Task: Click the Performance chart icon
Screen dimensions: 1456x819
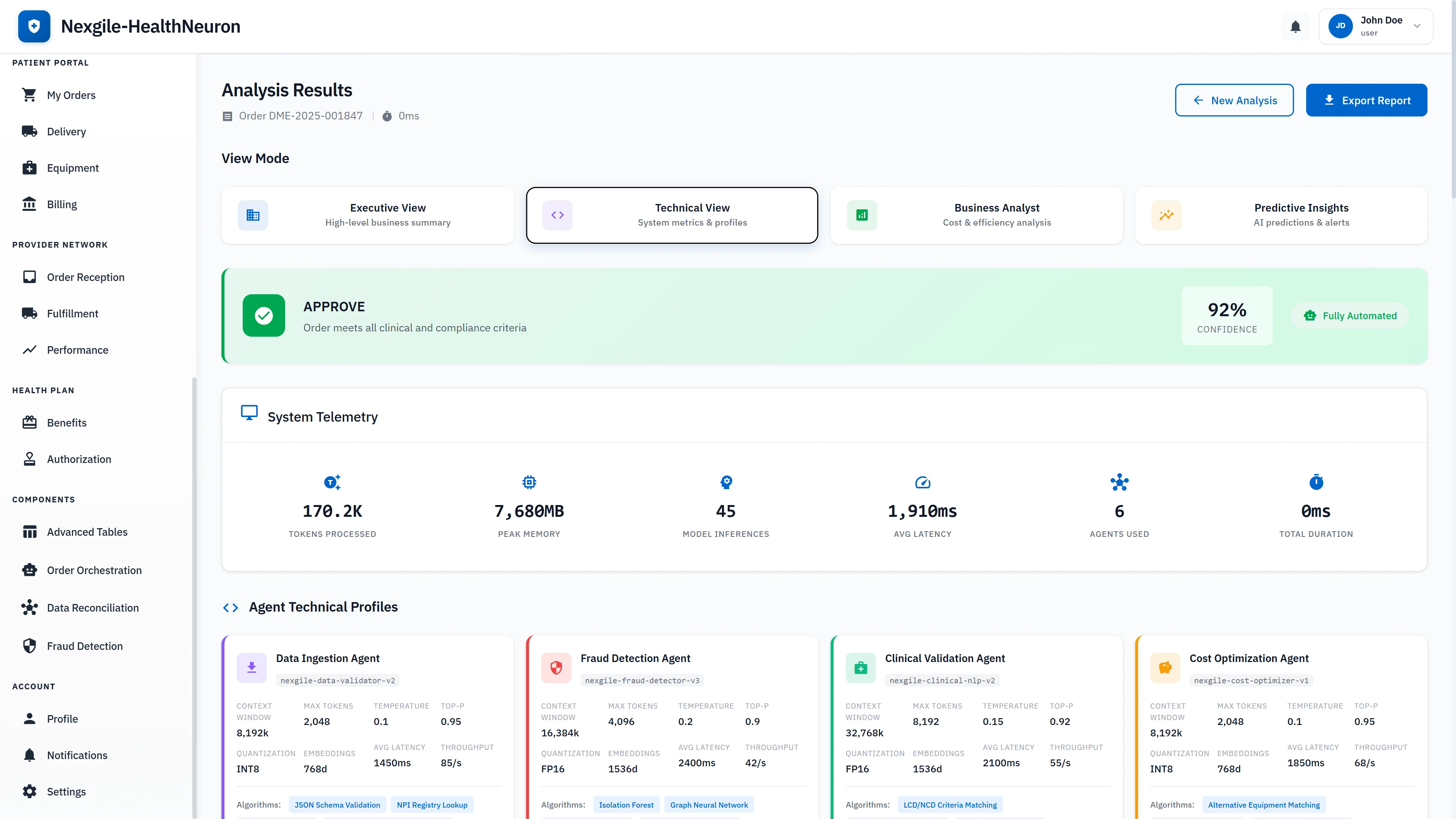Action: coord(30,350)
